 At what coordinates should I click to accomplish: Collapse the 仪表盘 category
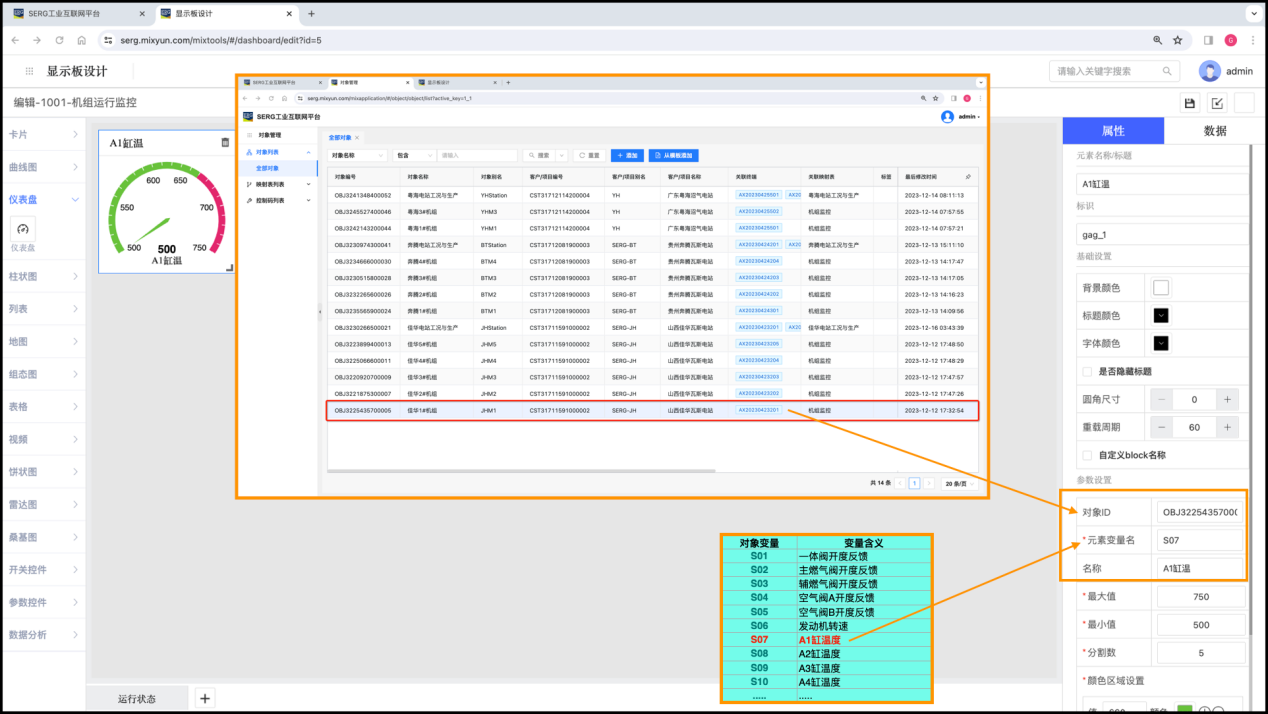(75, 199)
